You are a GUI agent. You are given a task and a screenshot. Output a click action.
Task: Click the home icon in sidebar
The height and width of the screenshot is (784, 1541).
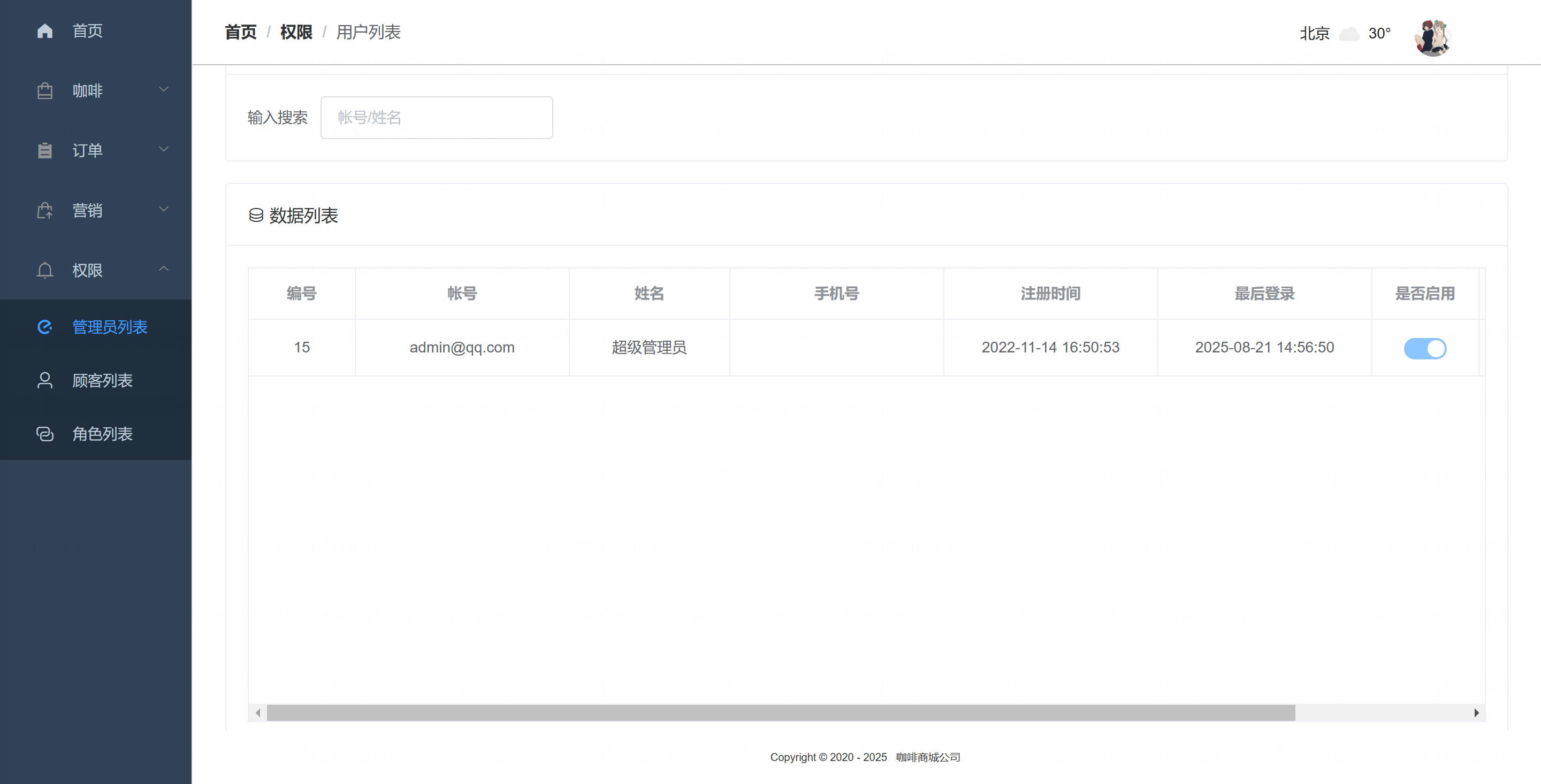[x=45, y=30]
